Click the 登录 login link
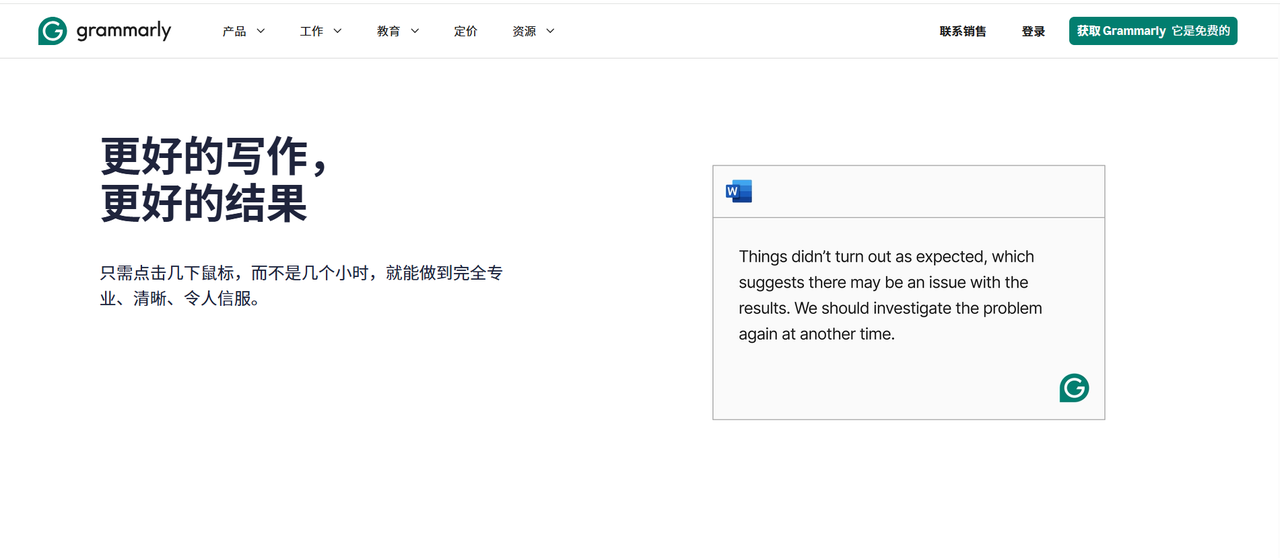This screenshot has height=558, width=1280. tap(1033, 31)
